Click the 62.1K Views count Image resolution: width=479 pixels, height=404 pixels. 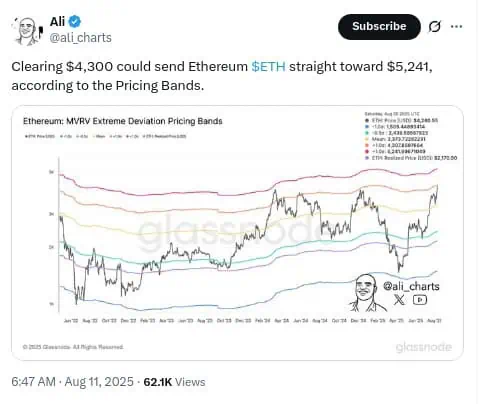[174, 382]
